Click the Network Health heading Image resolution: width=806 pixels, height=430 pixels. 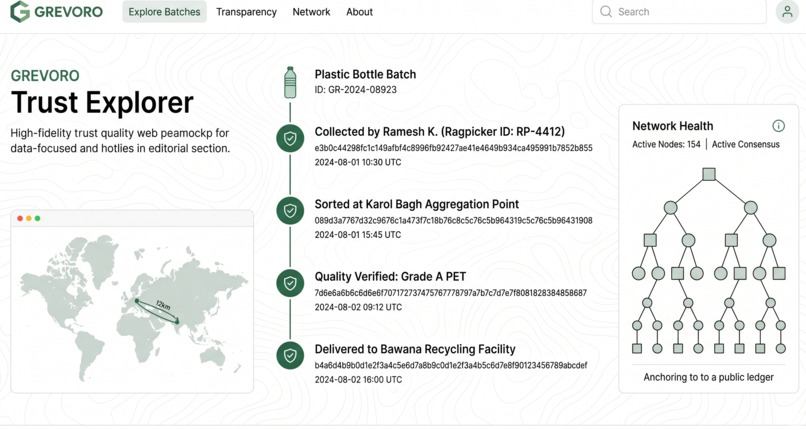coord(672,126)
